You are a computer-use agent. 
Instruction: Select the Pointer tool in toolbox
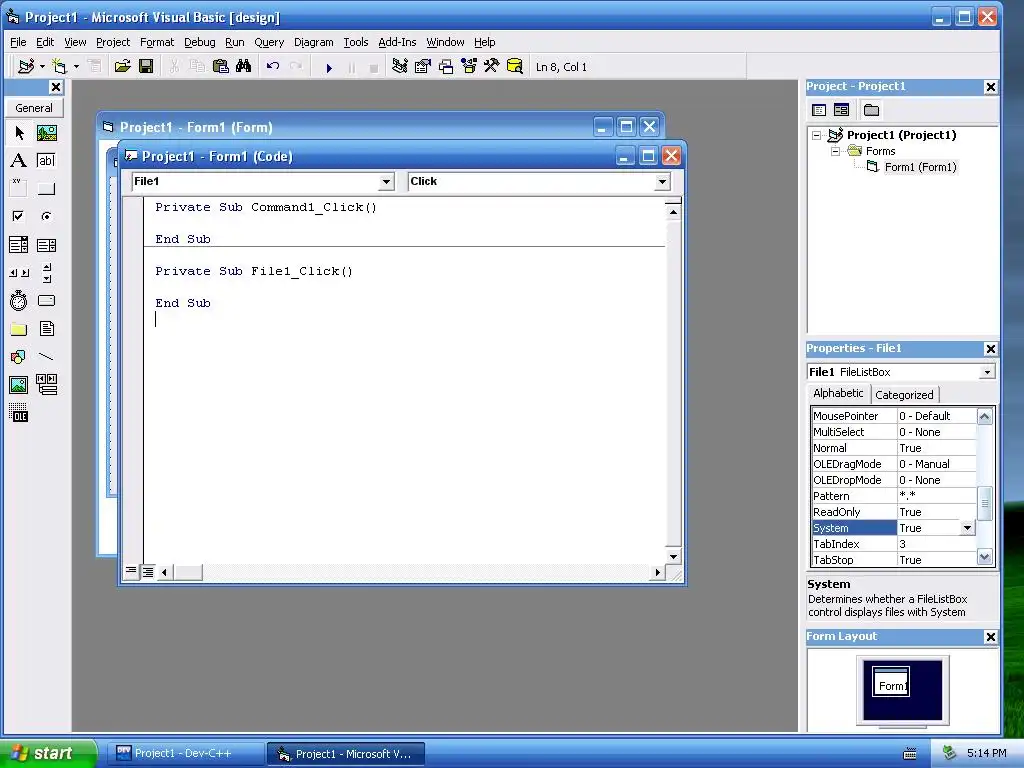point(19,133)
